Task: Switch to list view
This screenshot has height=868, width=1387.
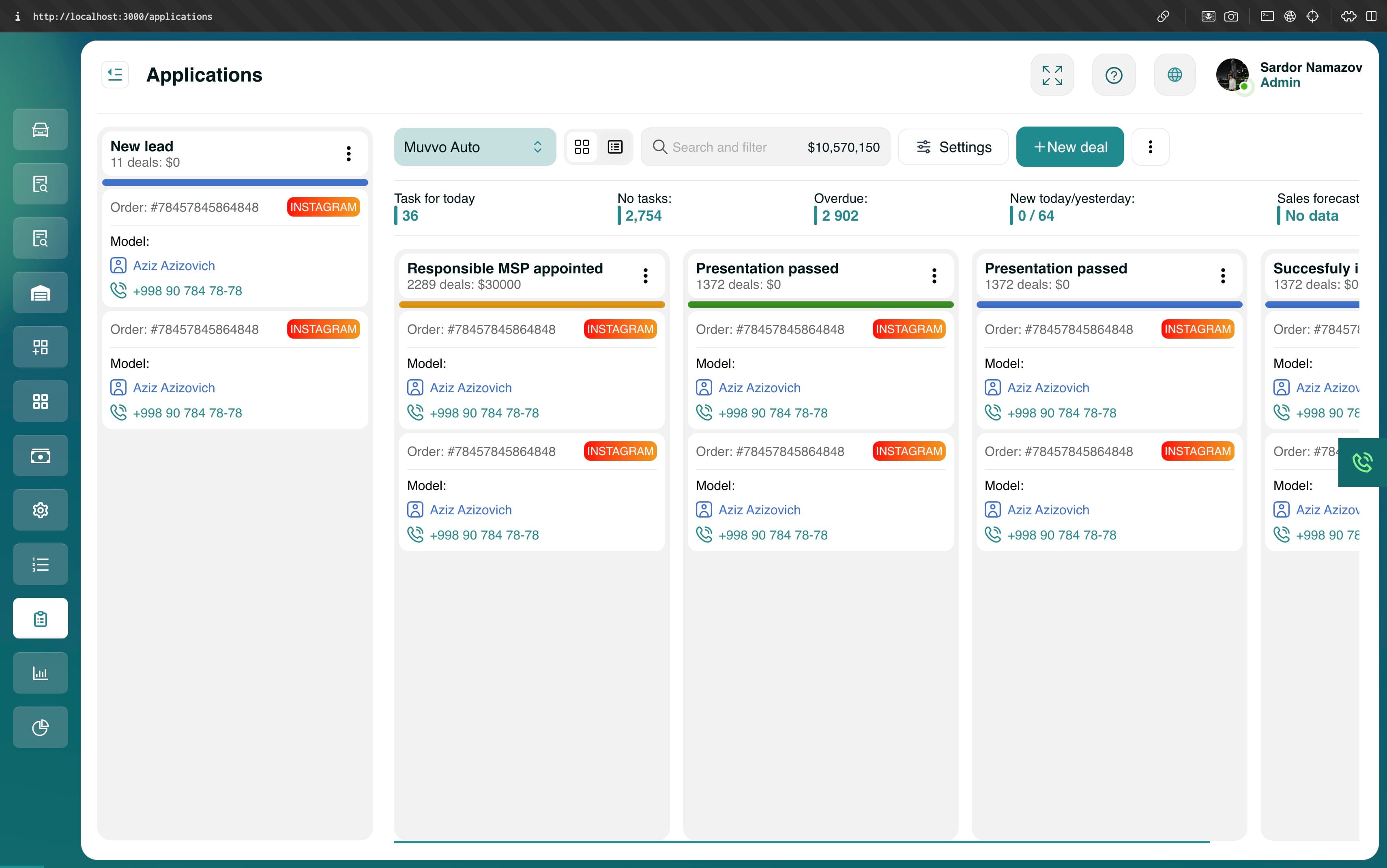Action: tap(614, 147)
